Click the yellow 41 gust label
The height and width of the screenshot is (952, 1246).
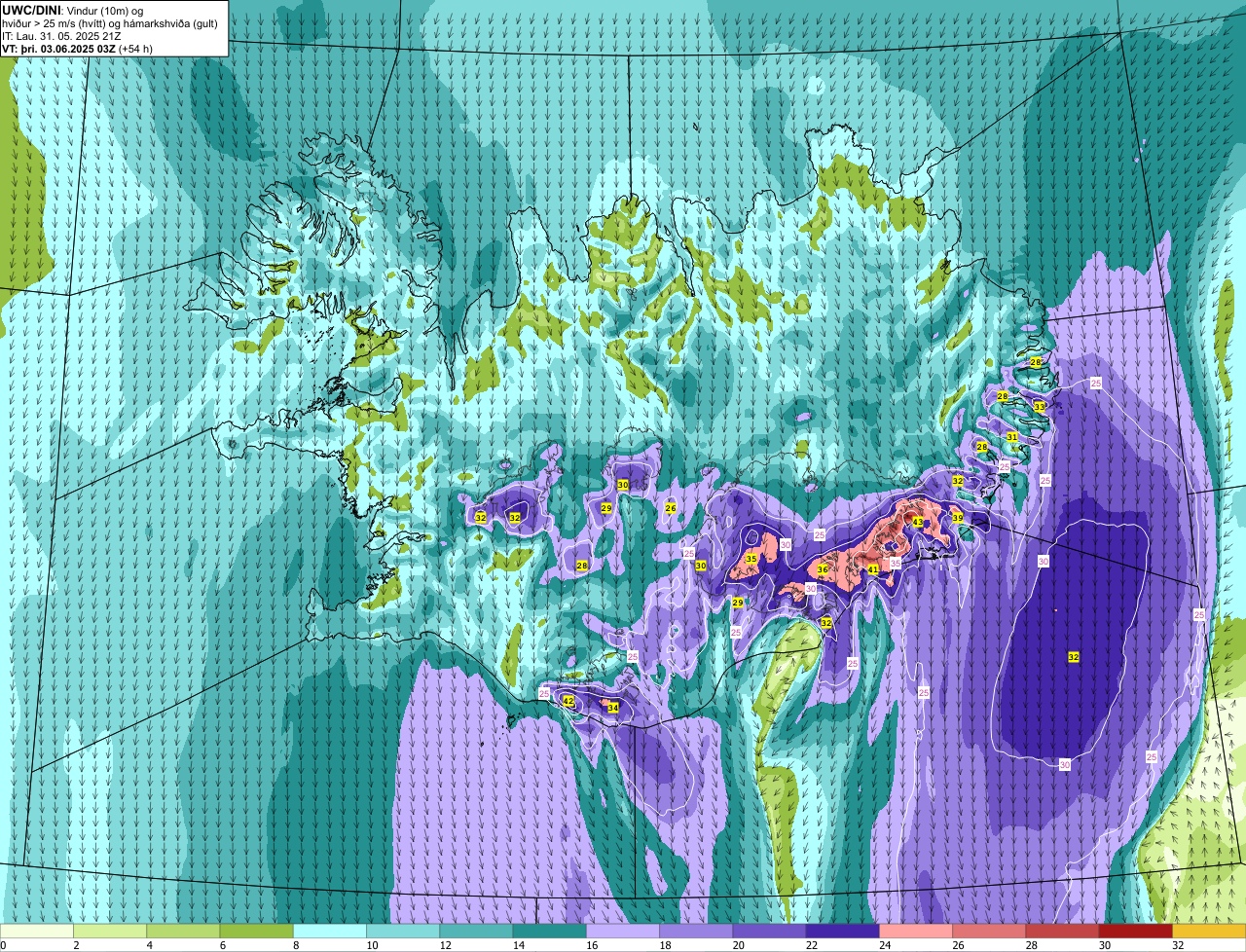pyautogui.click(x=873, y=569)
